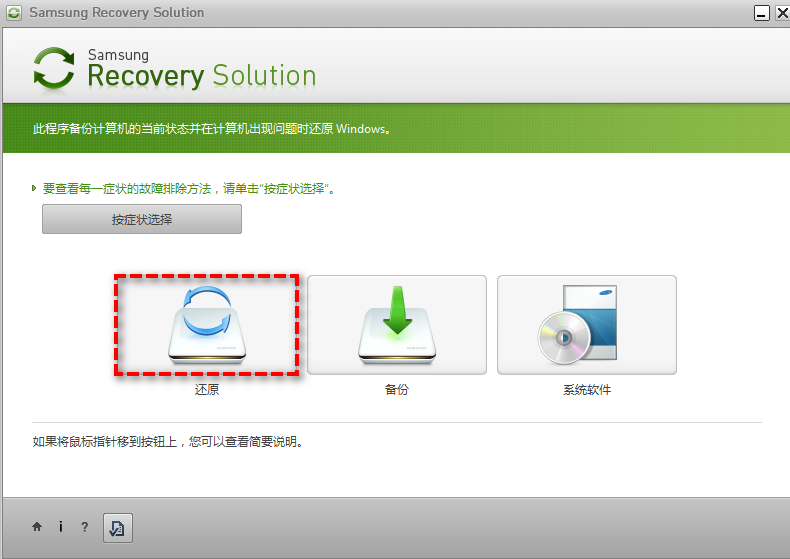Open the 系统软件 disc and box icon
The width and height of the screenshot is (790, 559).
(x=587, y=325)
